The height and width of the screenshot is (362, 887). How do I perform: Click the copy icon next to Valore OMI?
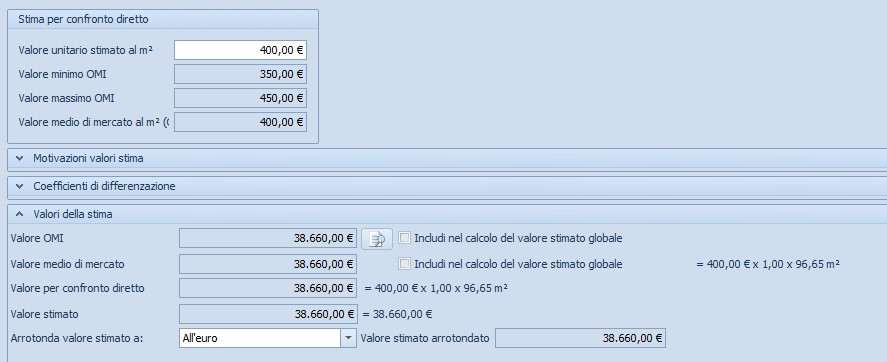click(x=377, y=239)
